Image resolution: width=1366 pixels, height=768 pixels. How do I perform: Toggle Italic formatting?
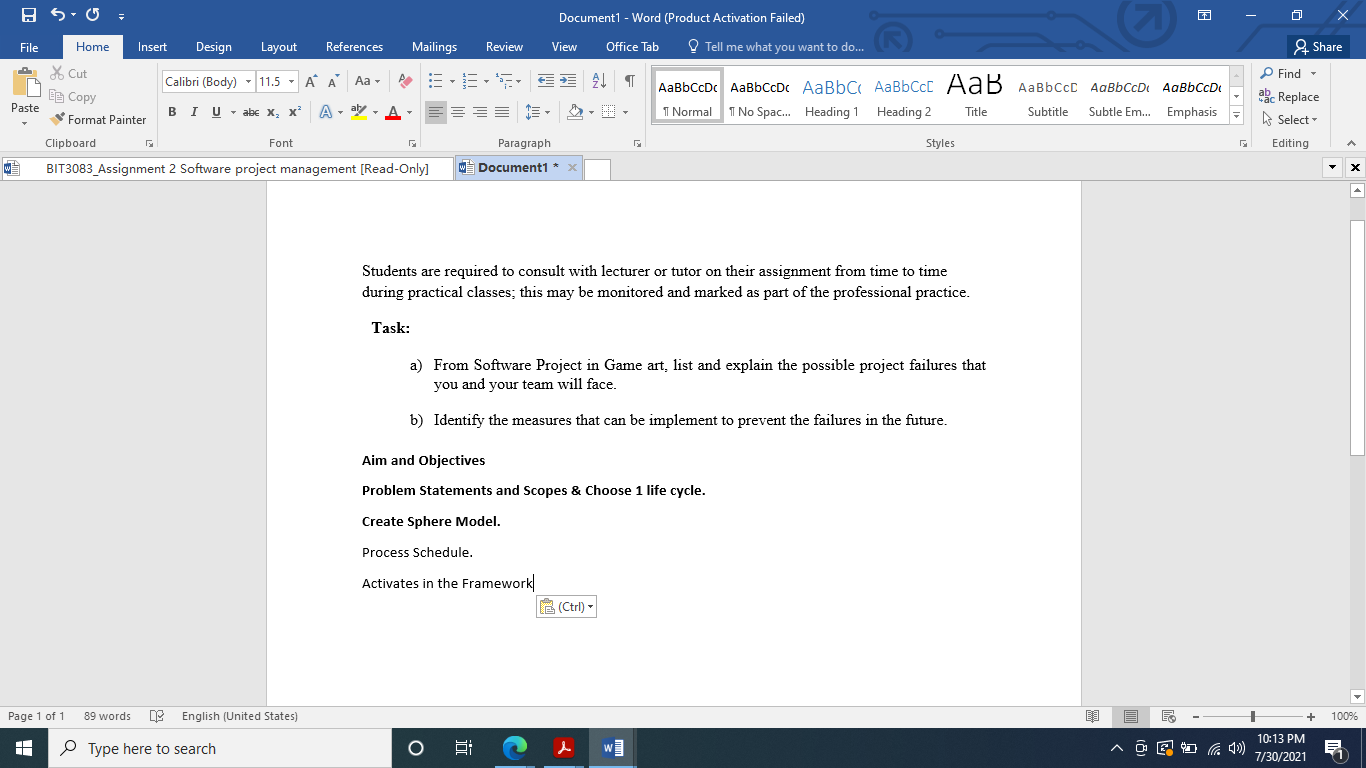193,112
